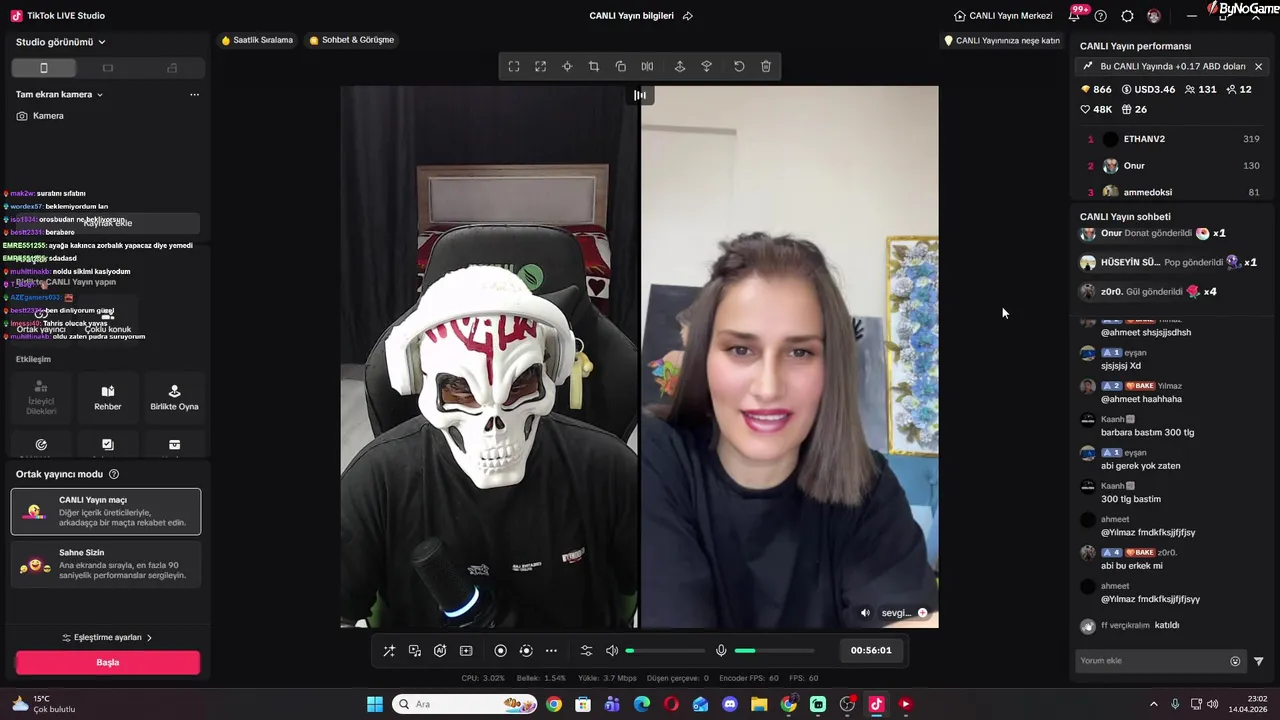The height and width of the screenshot is (720, 1280).
Task: Open the help question mark icon
Action: tap(1101, 16)
